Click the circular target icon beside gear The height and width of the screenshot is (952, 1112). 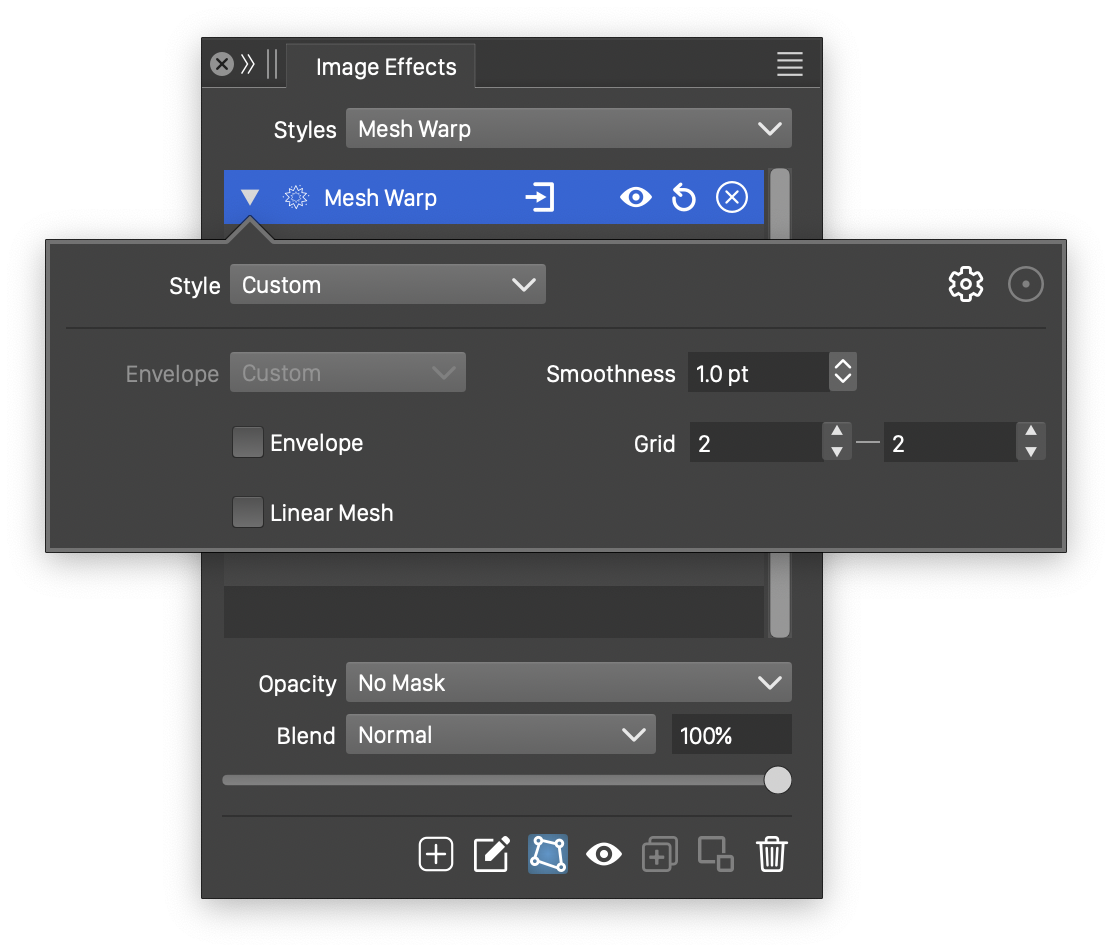1025,285
